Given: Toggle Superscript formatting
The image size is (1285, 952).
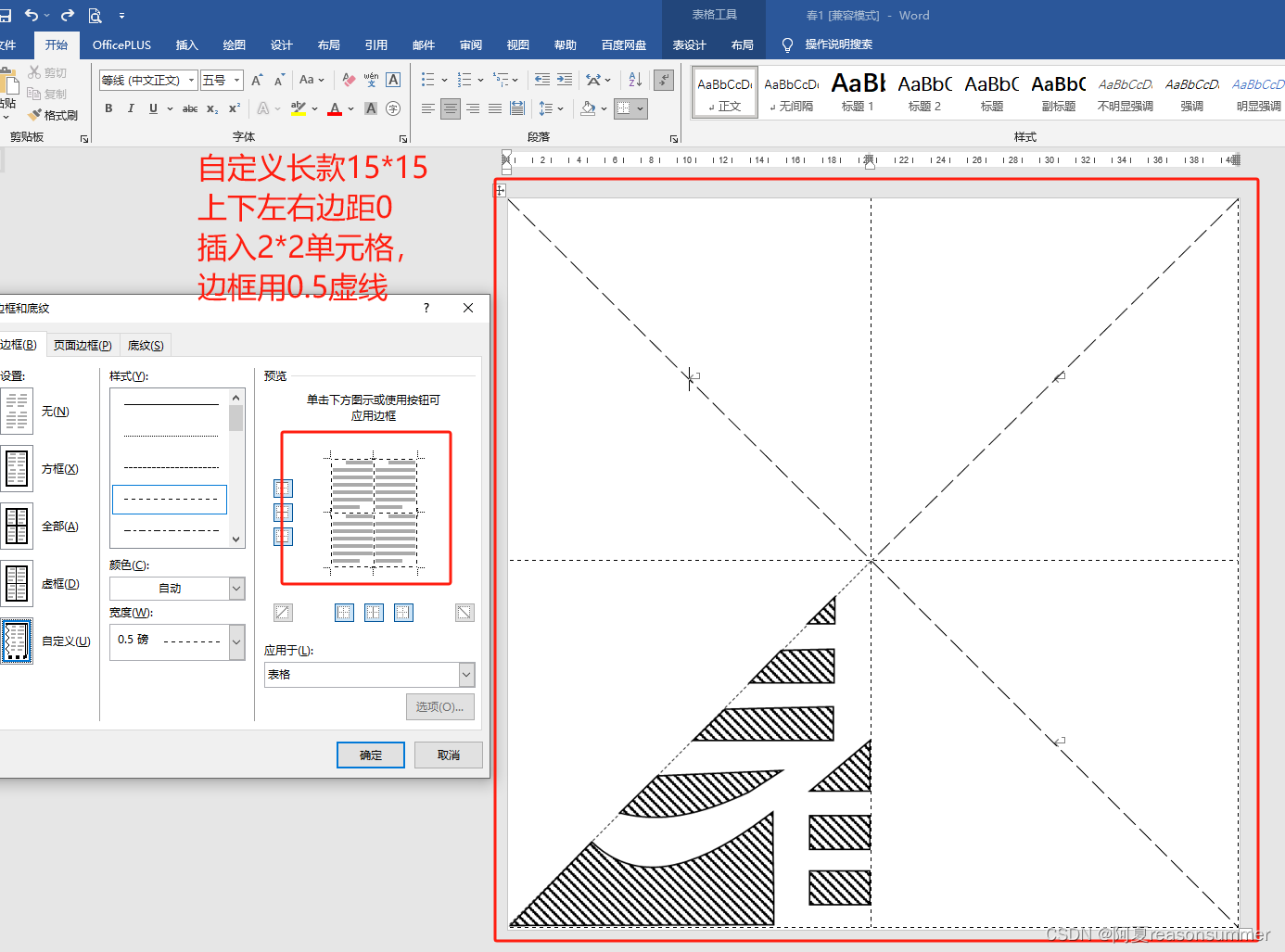Looking at the screenshot, I should (x=235, y=108).
